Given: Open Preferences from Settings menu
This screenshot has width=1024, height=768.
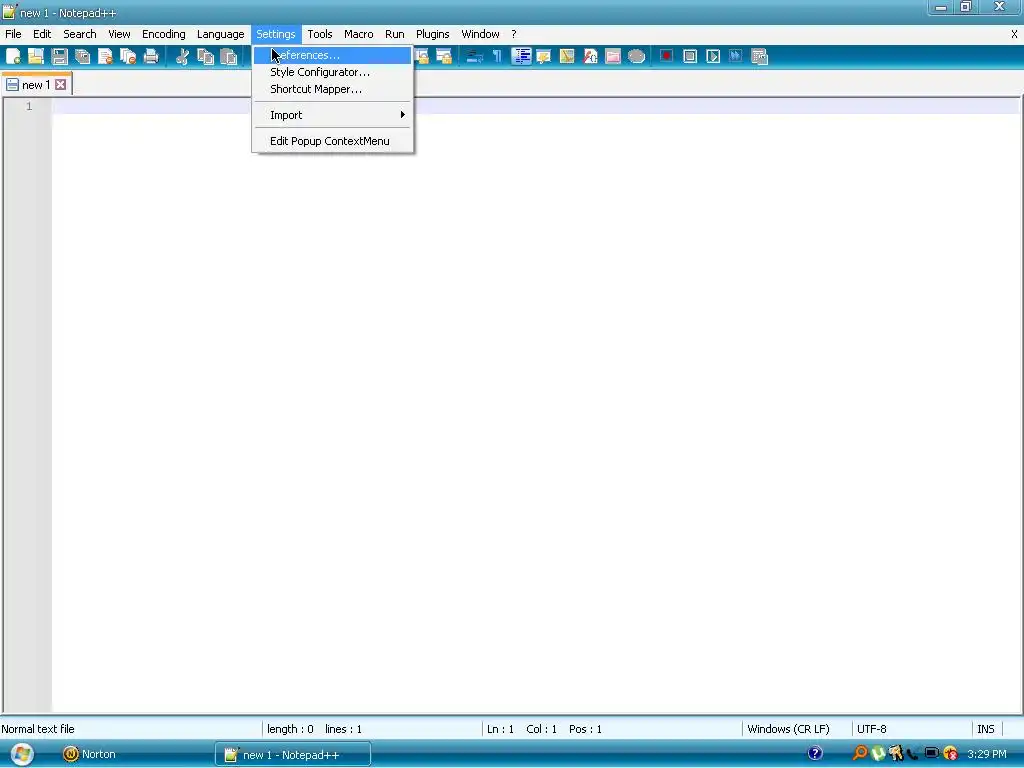Looking at the screenshot, I should (332, 56).
